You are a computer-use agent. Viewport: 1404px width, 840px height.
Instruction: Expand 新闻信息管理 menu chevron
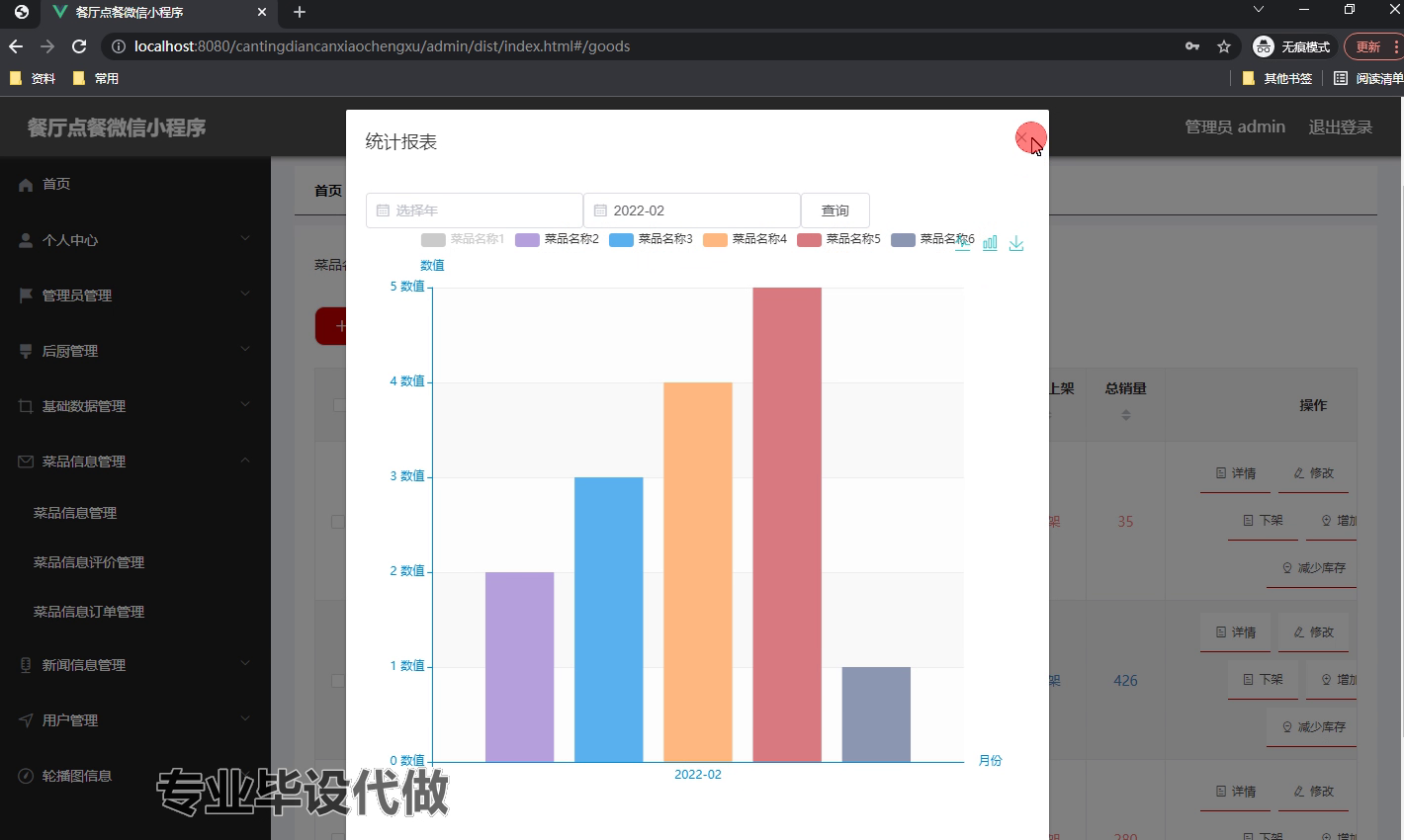[245, 664]
